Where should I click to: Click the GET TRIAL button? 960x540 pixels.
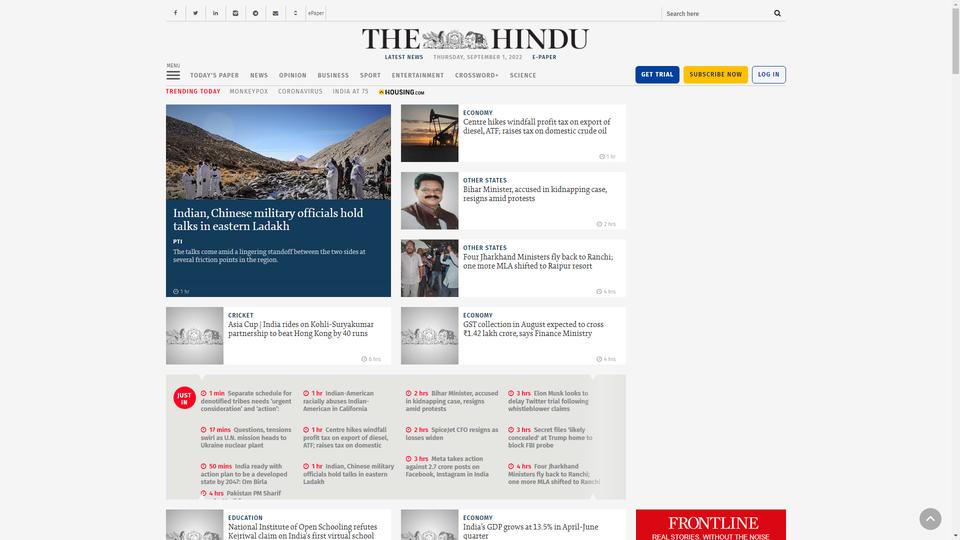coord(657,75)
